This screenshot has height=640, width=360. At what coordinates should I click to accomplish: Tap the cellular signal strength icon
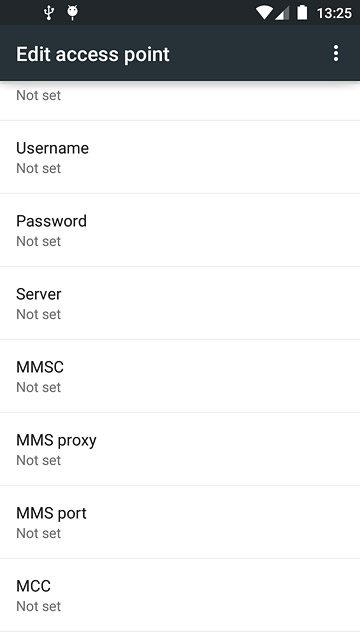282,13
